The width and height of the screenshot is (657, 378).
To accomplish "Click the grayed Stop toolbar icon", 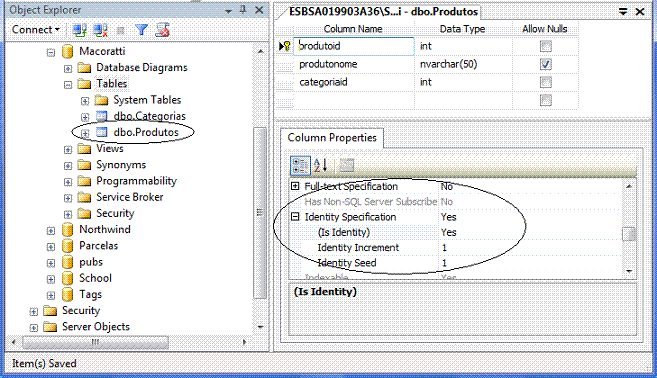I will (x=121, y=30).
